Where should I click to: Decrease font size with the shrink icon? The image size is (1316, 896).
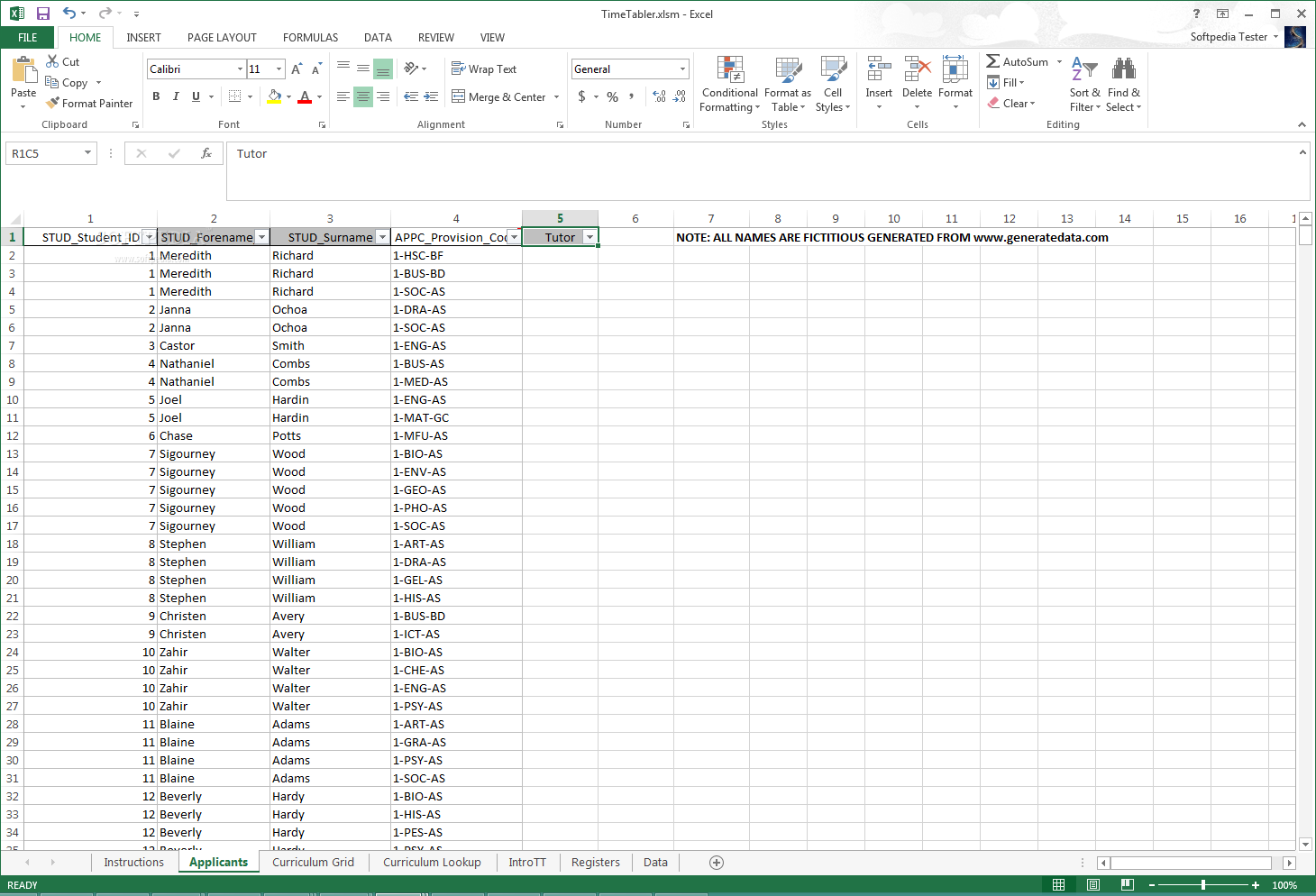coord(316,69)
